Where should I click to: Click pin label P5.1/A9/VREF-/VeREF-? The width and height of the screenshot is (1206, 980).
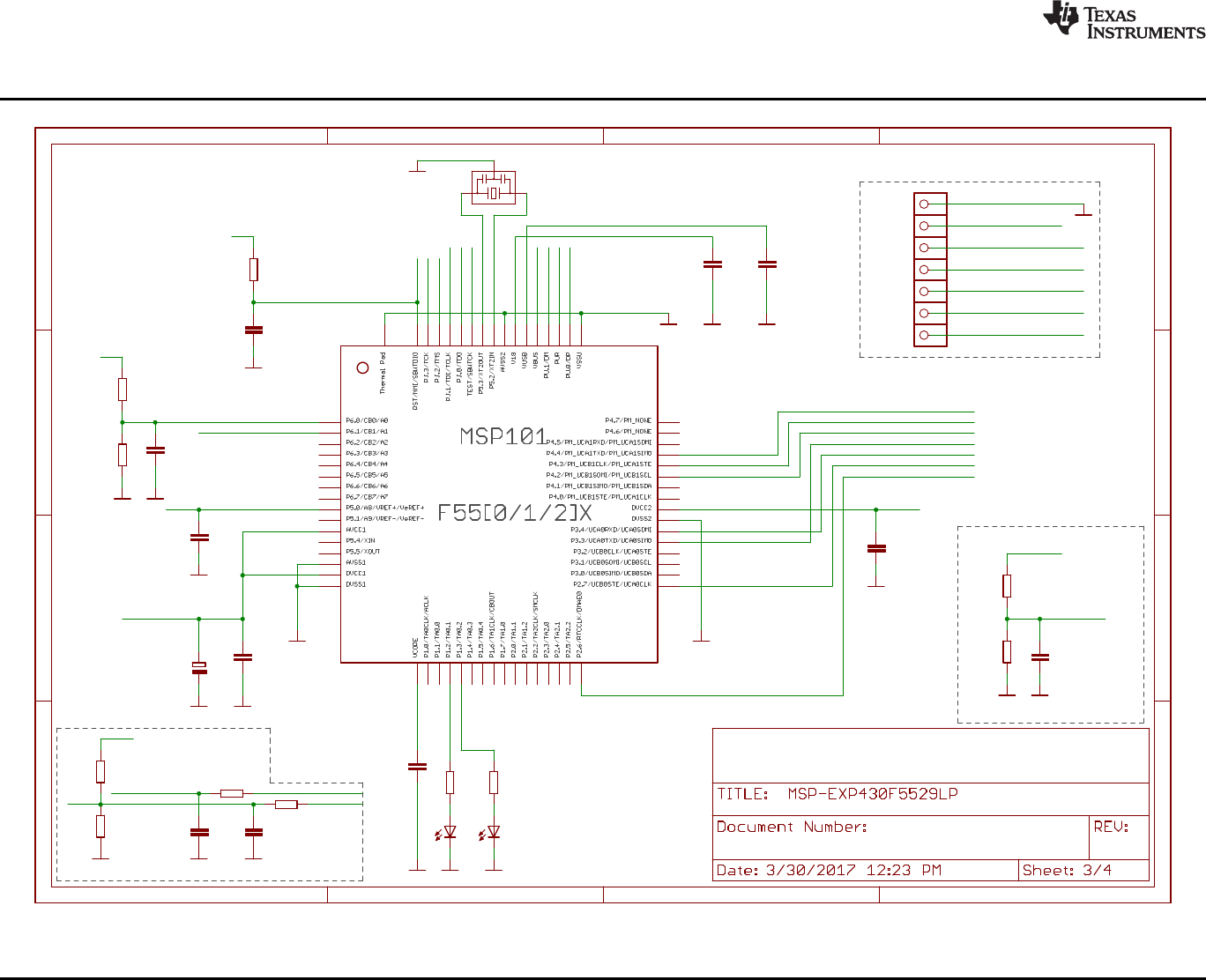pyautogui.click(x=385, y=519)
